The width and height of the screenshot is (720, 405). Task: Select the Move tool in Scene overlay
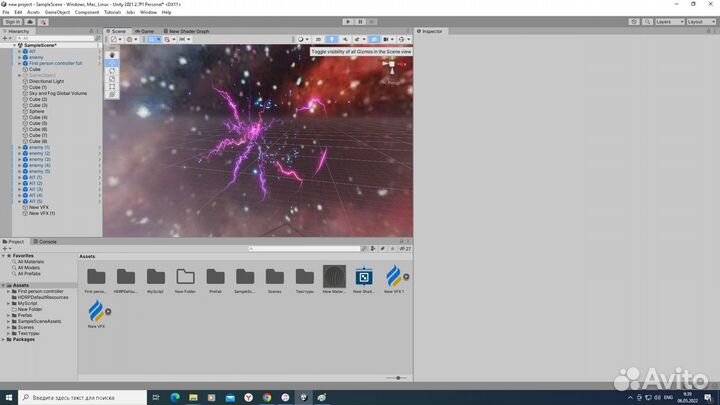[x=112, y=63]
